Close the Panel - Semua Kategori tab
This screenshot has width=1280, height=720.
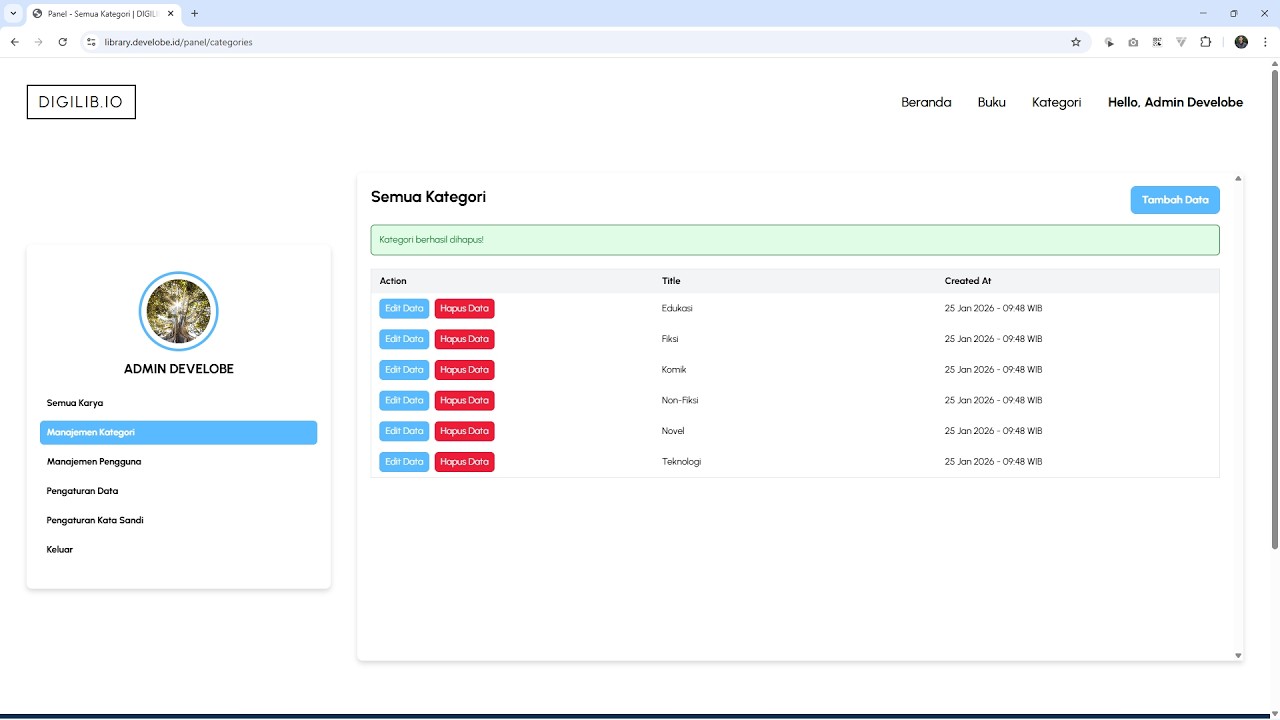[172, 14]
